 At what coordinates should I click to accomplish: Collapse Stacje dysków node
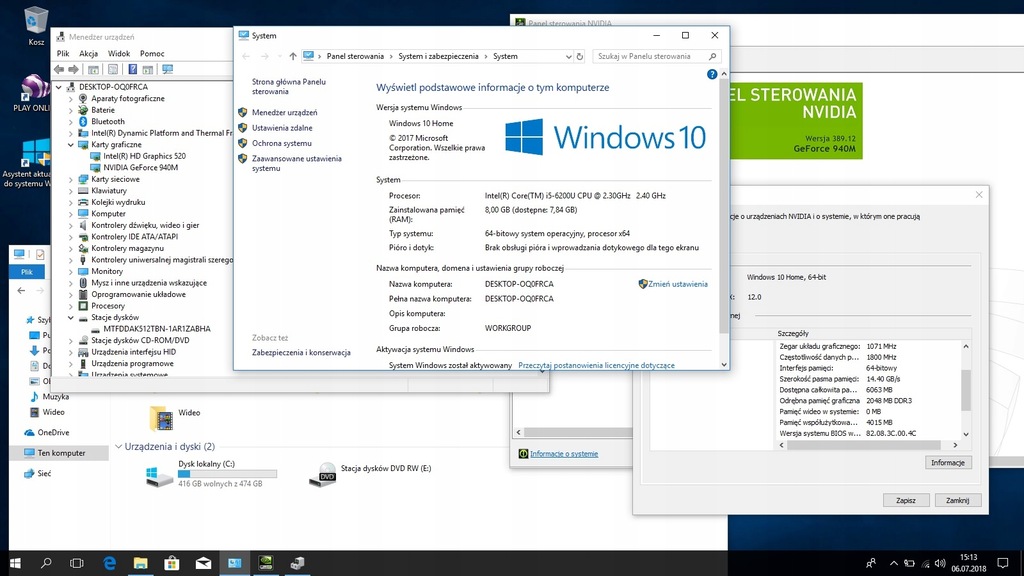point(71,317)
